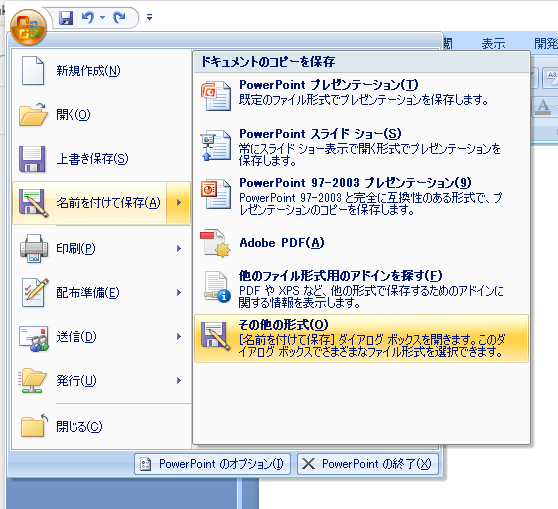The image size is (558, 509).
Task: Click the ドキュメントのコピーを保存 header text
Action: (268, 62)
